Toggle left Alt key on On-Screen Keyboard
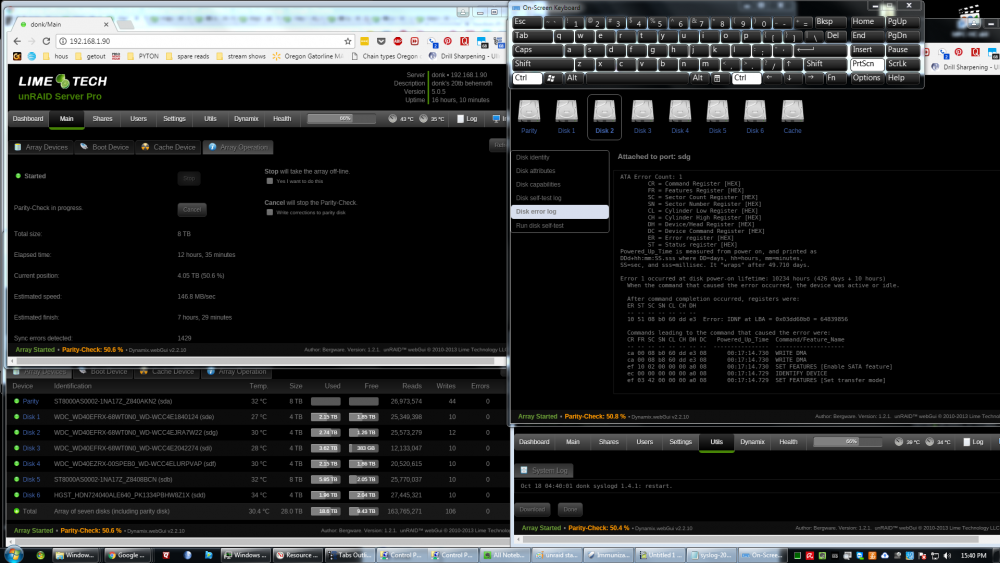The width and height of the screenshot is (1000, 563). pos(572,78)
